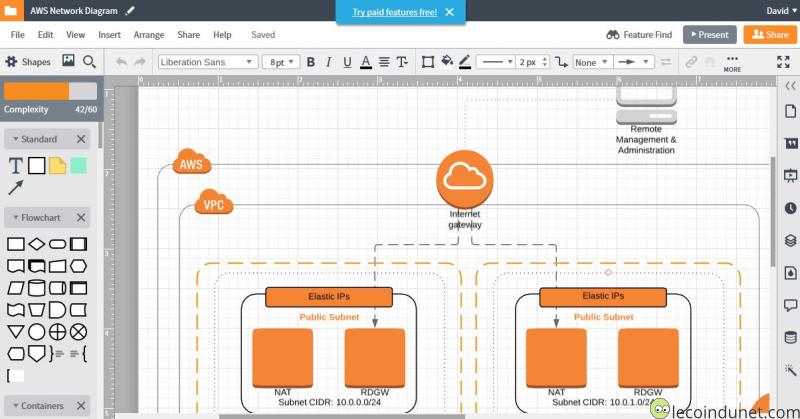Click Feature Find
Screen dimensions: 800x419
pyautogui.click(x=639, y=35)
